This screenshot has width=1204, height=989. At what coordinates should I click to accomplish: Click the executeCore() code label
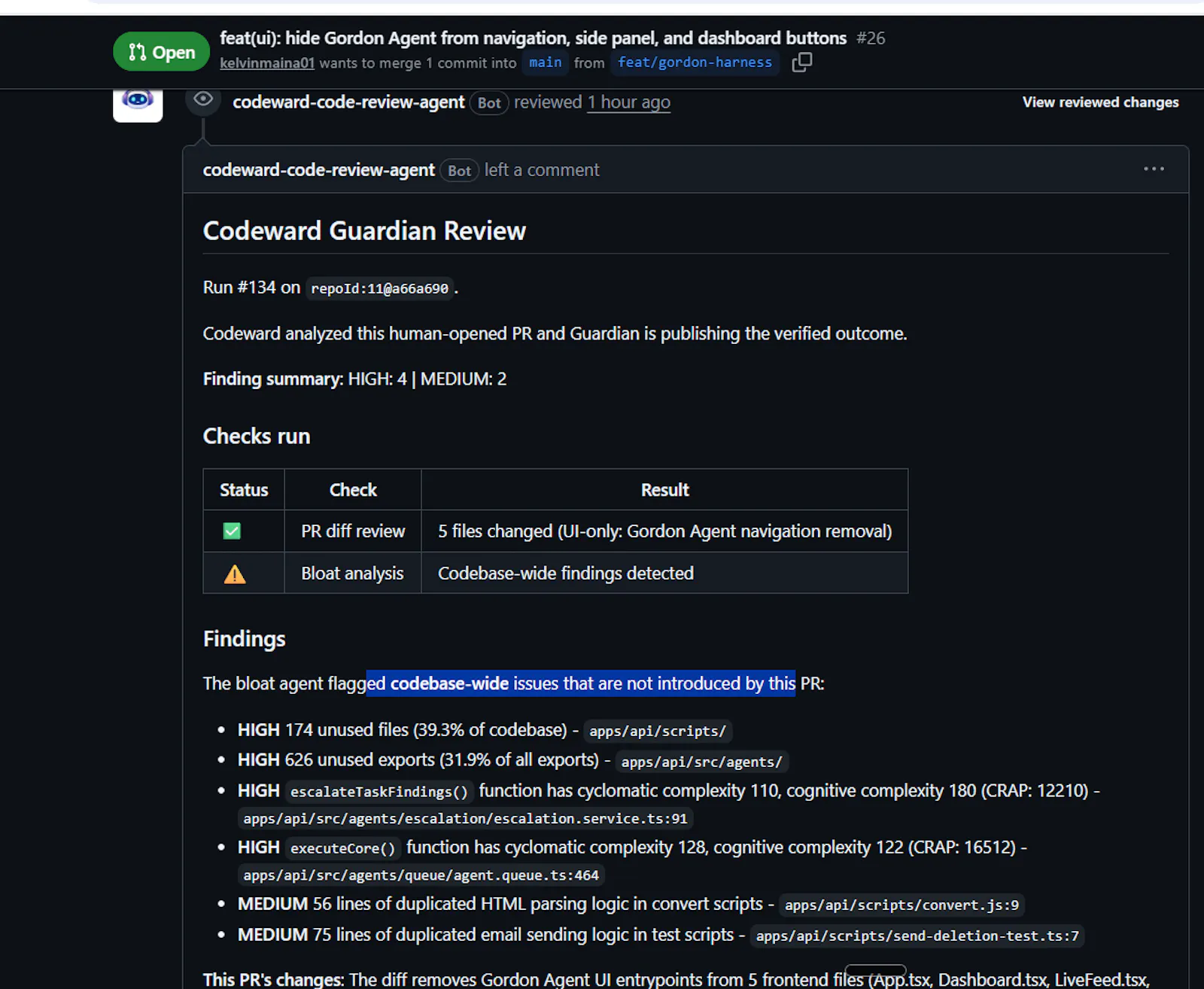click(343, 848)
